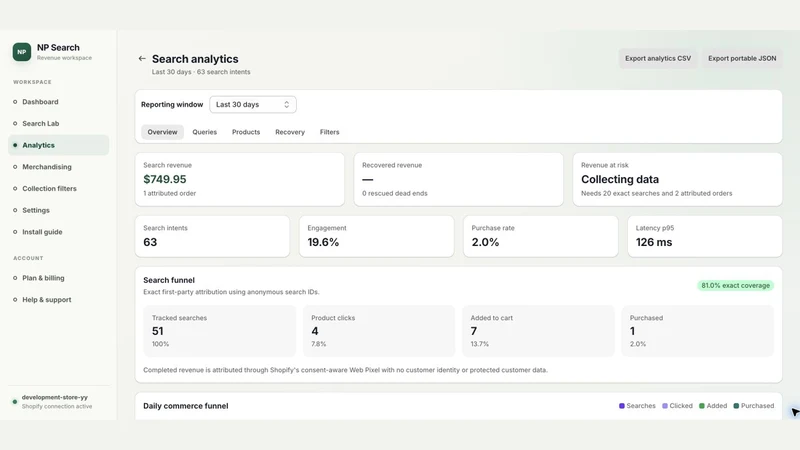Image resolution: width=800 pixels, height=450 pixels.
Task: Click the Search intents value 63
Action: click(150, 242)
